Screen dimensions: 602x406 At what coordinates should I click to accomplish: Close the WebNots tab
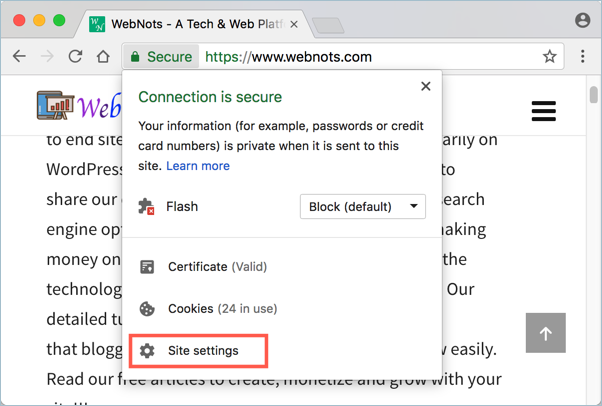(294, 23)
